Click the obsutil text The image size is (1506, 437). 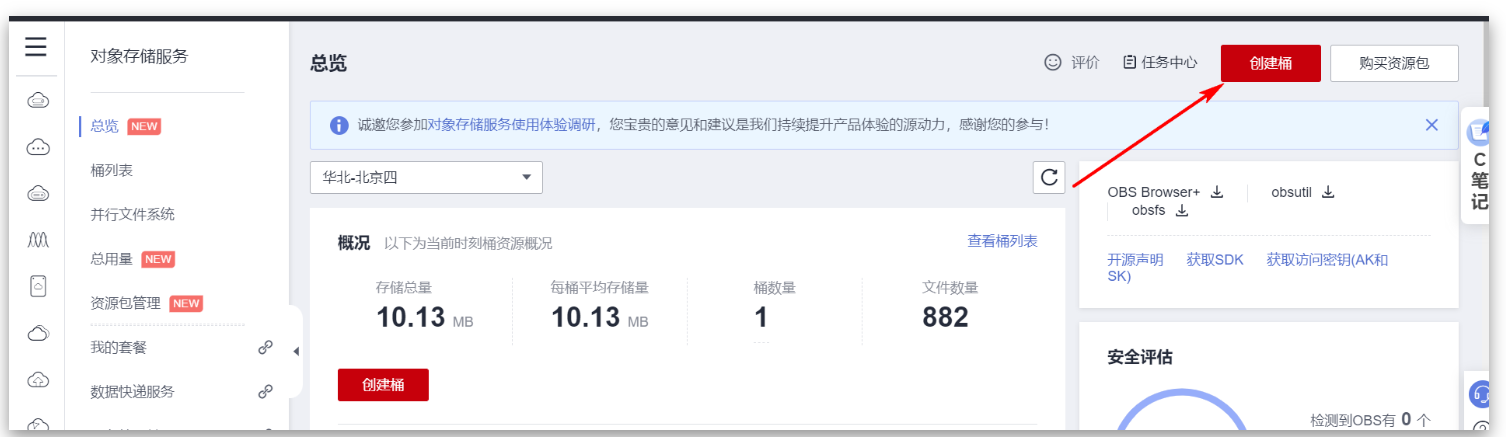click(x=1291, y=192)
